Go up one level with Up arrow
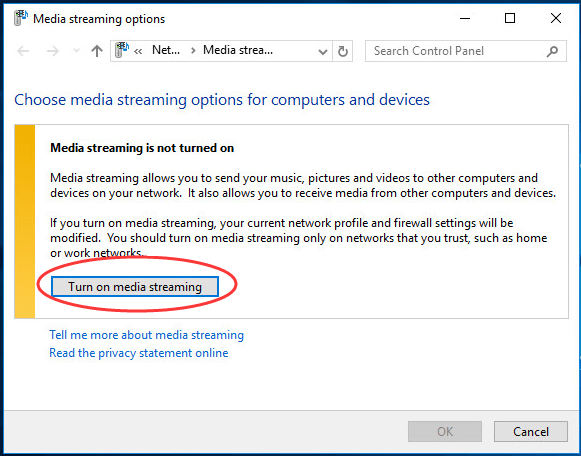Screen dimensions: 581x456 click(x=97, y=51)
